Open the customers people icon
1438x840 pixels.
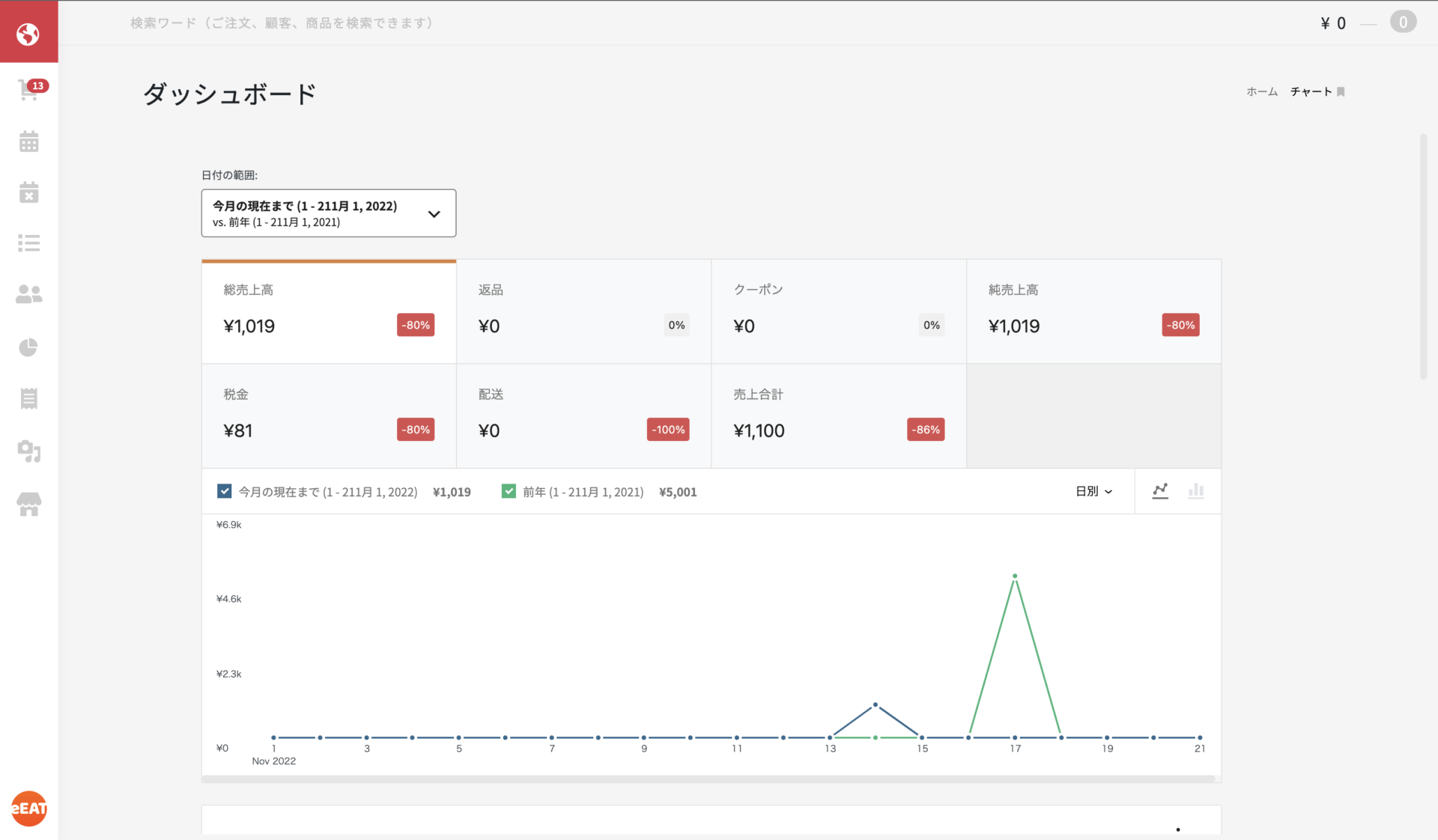[x=29, y=294]
